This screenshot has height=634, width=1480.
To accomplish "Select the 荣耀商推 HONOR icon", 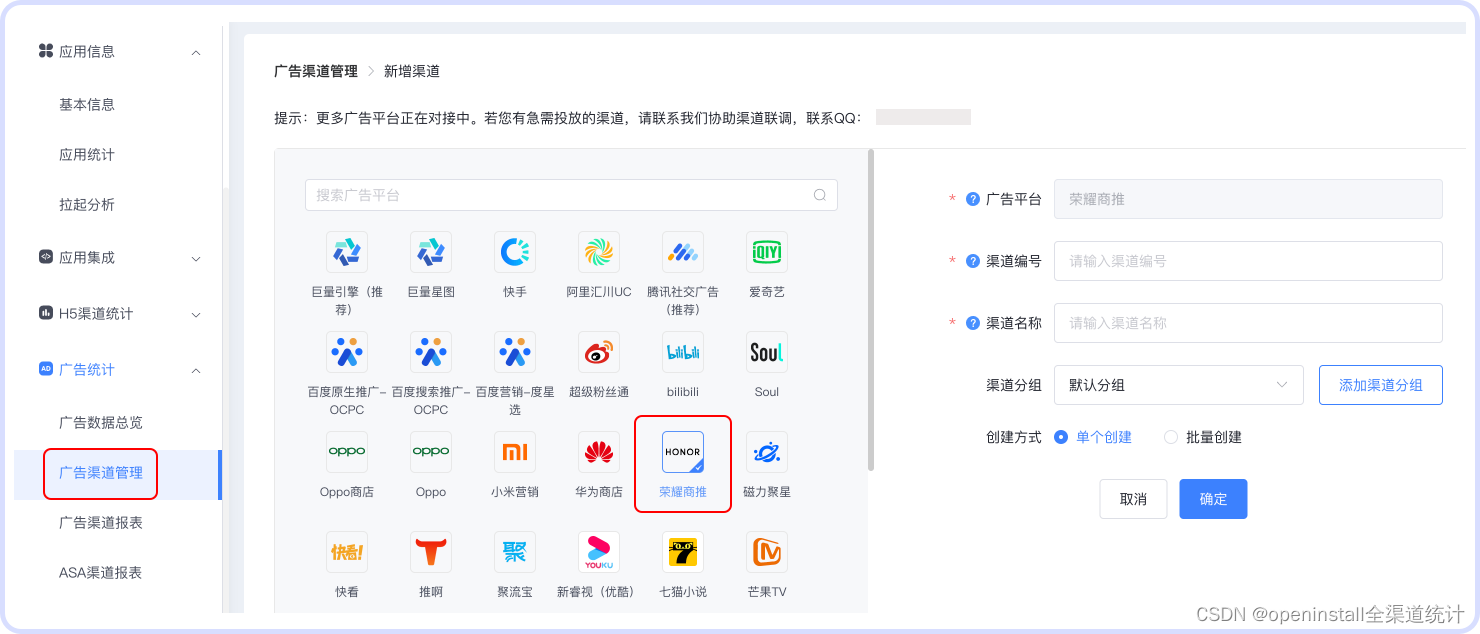I will tap(683, 452).
